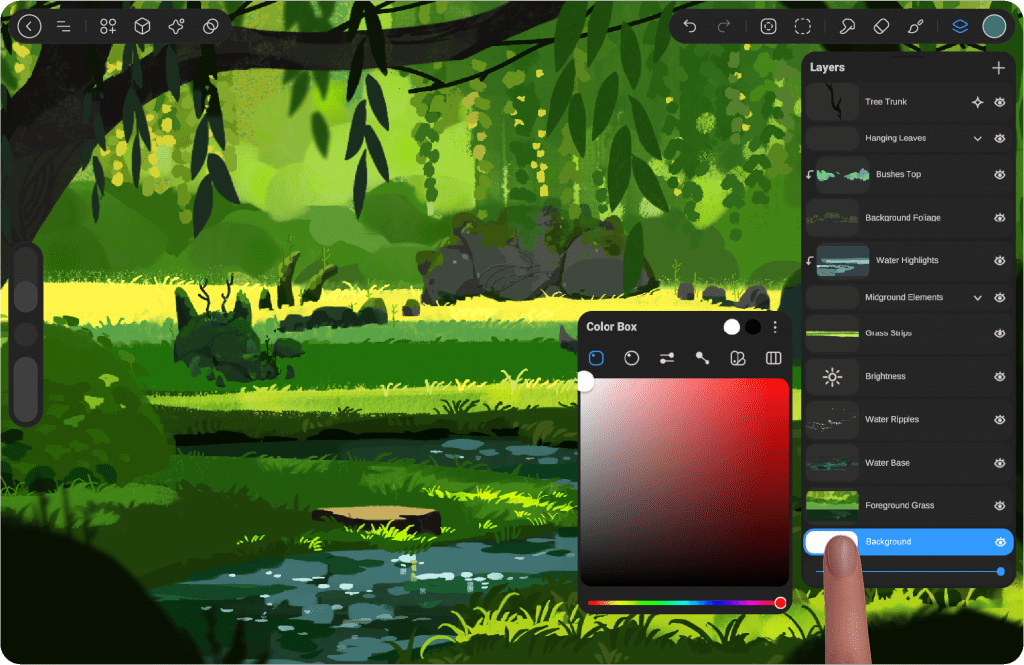The height and width of the screenshot is (665, 1024).
Task: Activate the dashed selection tool
Action: coord(803,27)
